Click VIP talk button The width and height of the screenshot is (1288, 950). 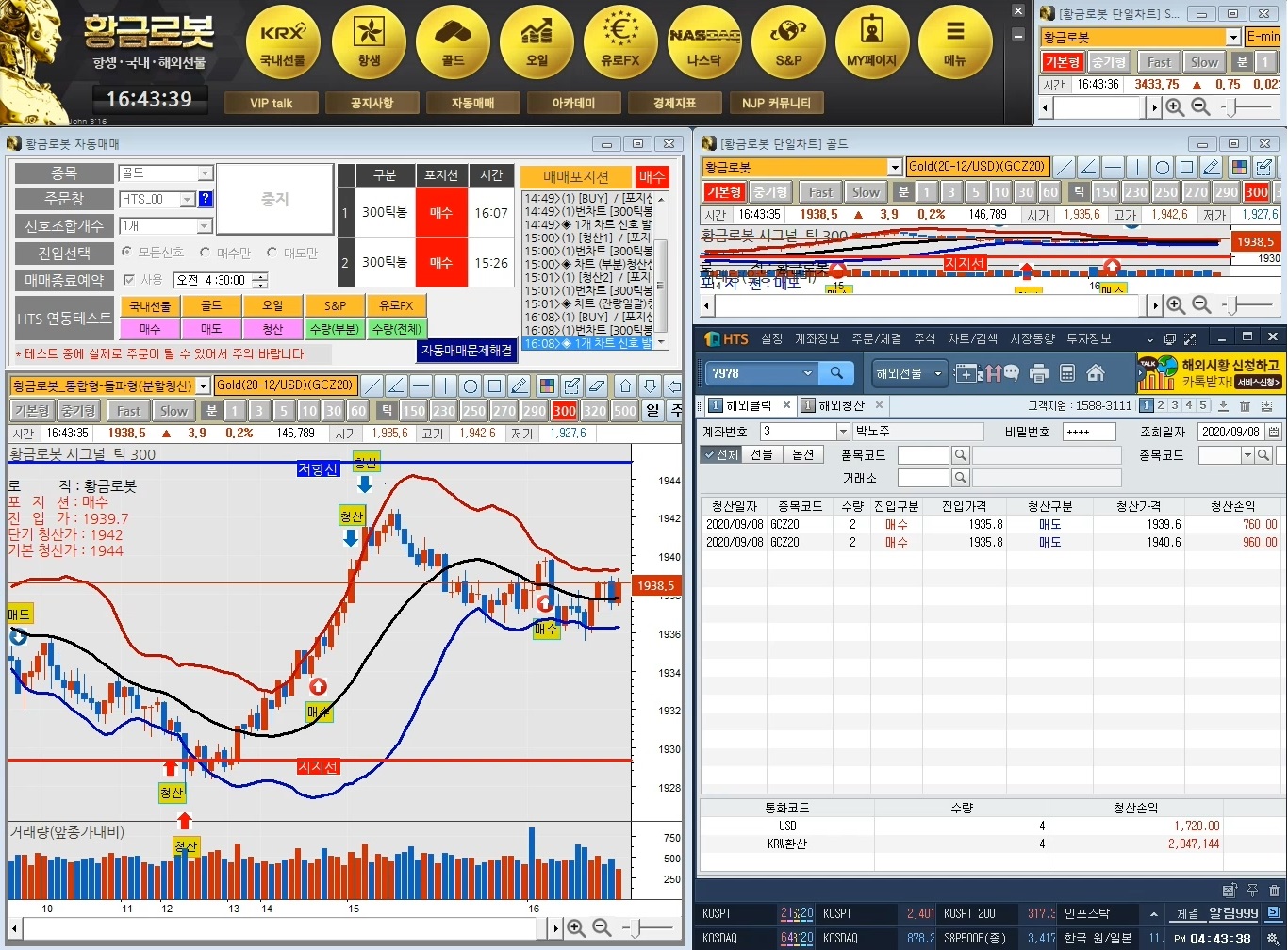click(x=272, y=103)
